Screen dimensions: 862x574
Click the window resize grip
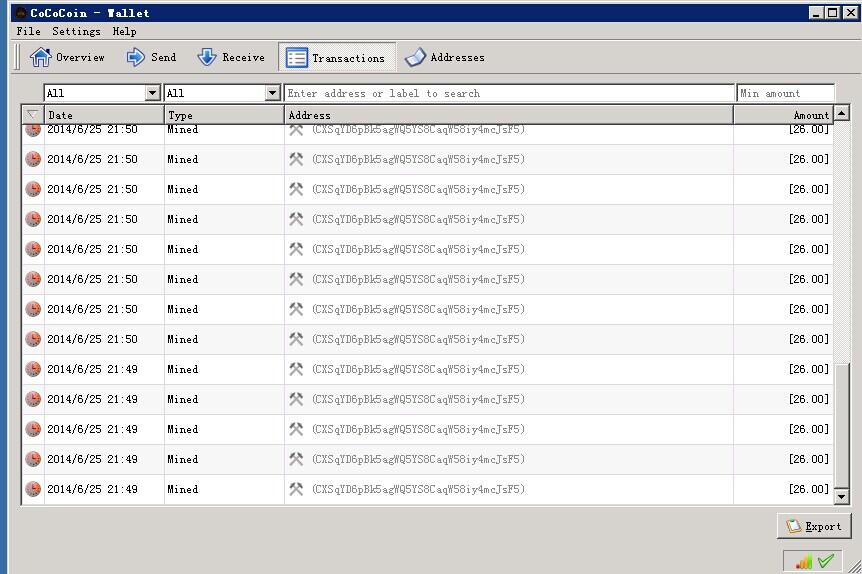[x=855, y=567]
